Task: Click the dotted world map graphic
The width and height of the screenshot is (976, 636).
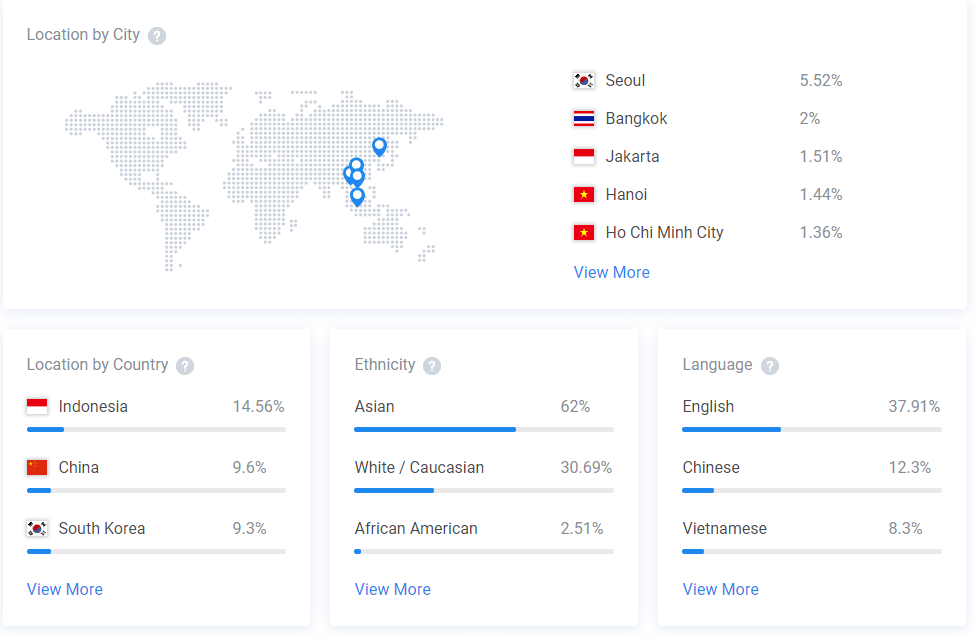Action: pos(254,176)
